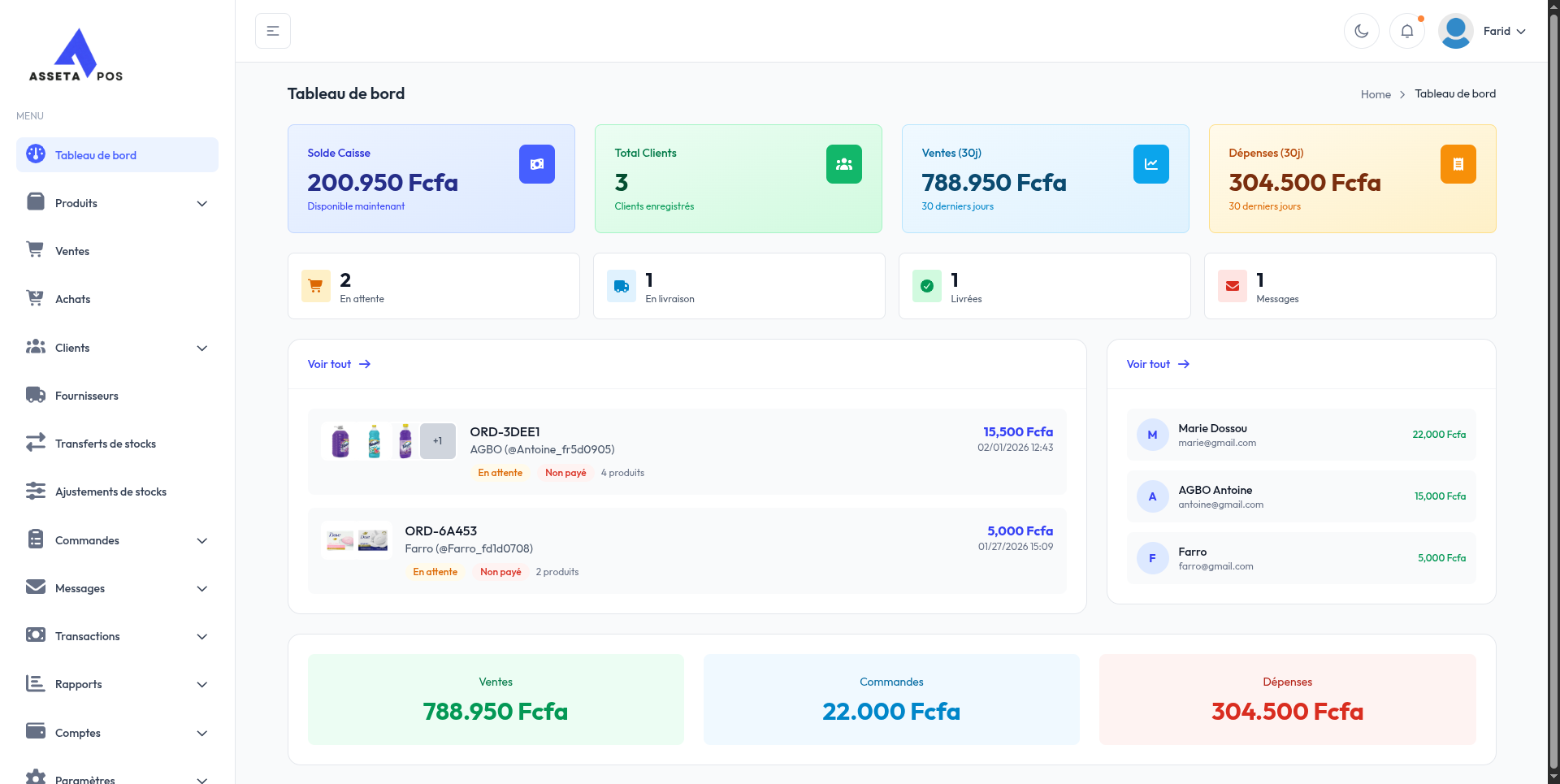This screenshot has width=1560, height=784.
Task: Click the Solde Caisse cash register icon
Action: [536, 163]
